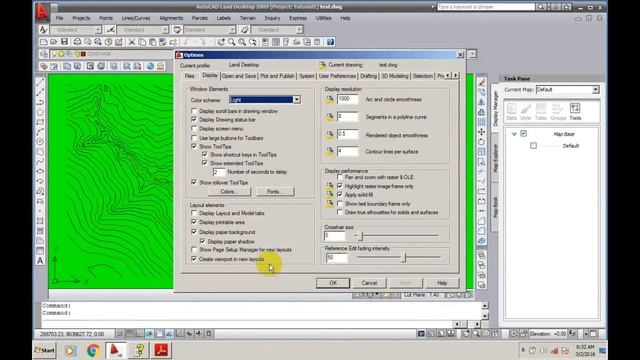Click the Save icon in the toolbar
640x360 pixels.
(x=64, y=42)
